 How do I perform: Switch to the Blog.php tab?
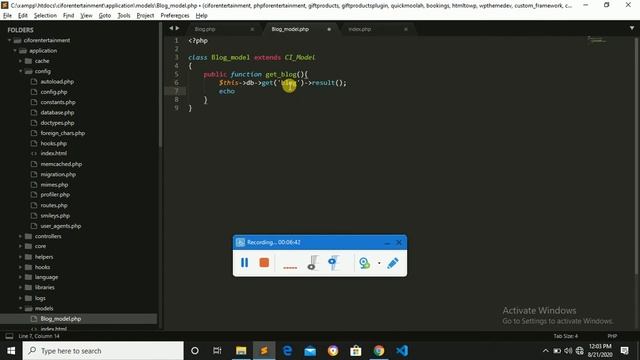[x=205, y=29]
